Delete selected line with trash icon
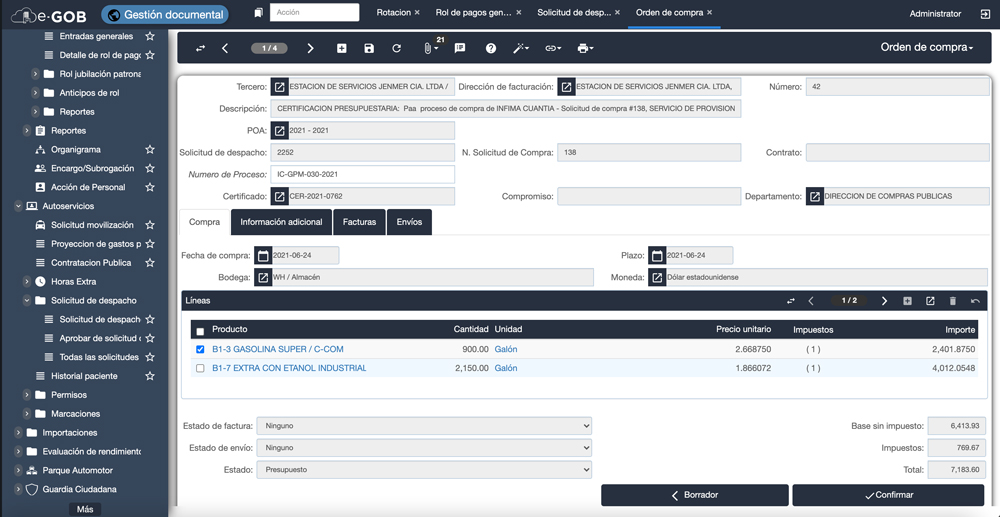The height and width of the screenshot is (517, 1000). [952, 301]
